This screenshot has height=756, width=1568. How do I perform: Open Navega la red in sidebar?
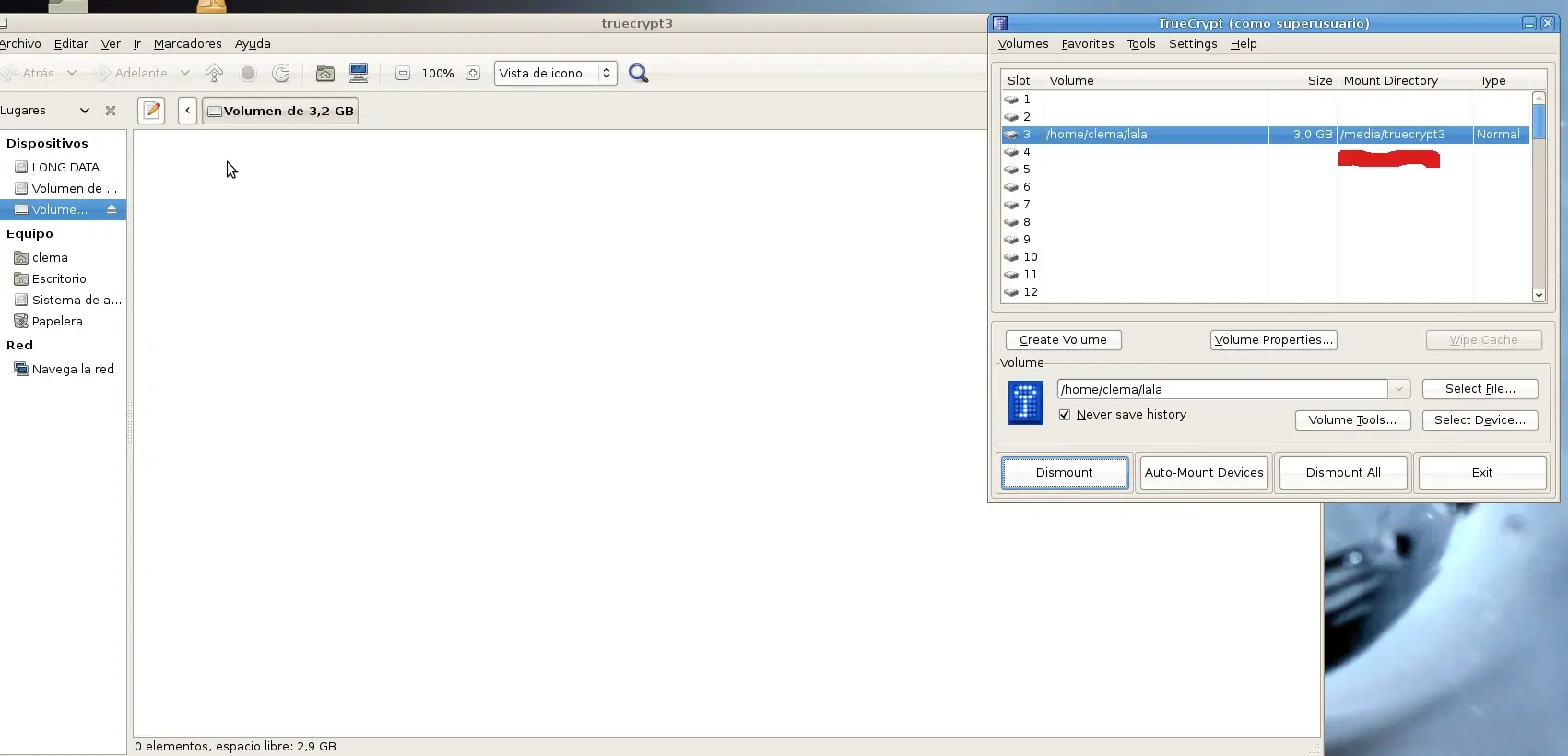(65, 369)
